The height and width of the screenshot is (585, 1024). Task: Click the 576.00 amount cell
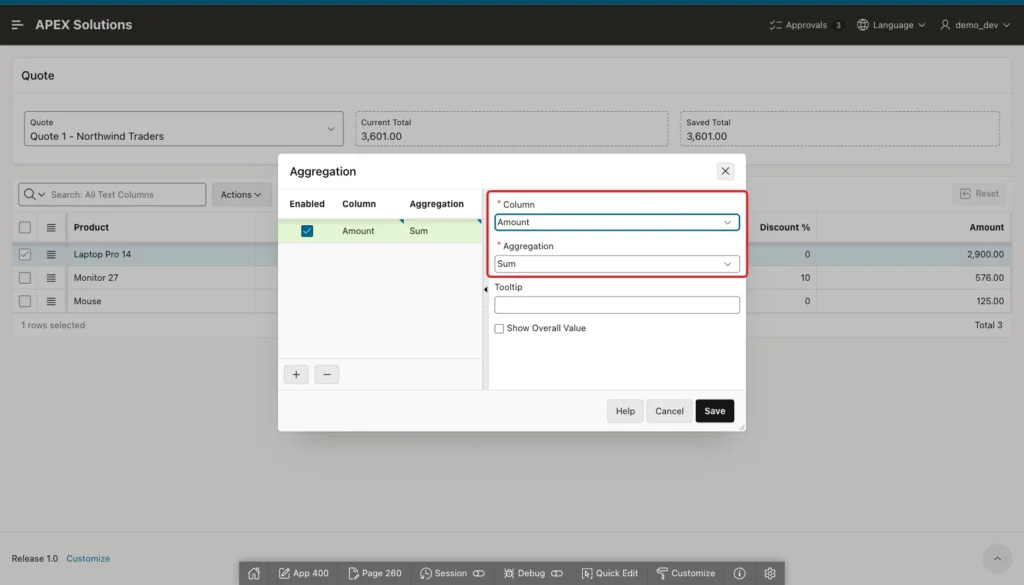coord(913,277)
